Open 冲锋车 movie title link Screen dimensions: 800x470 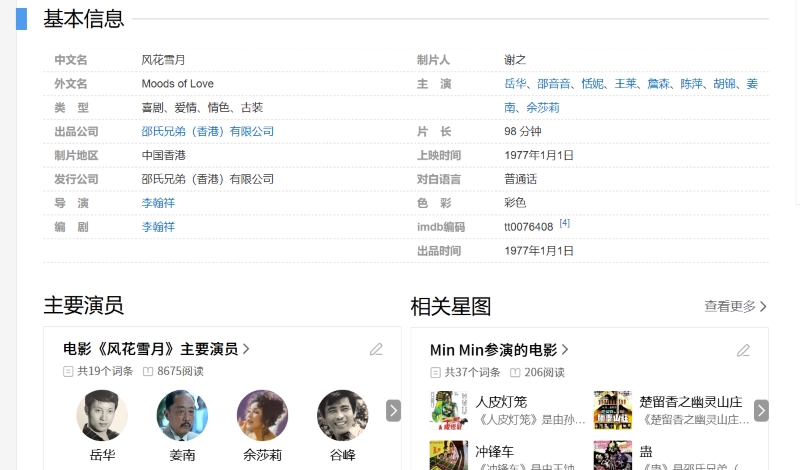(495, 451)
